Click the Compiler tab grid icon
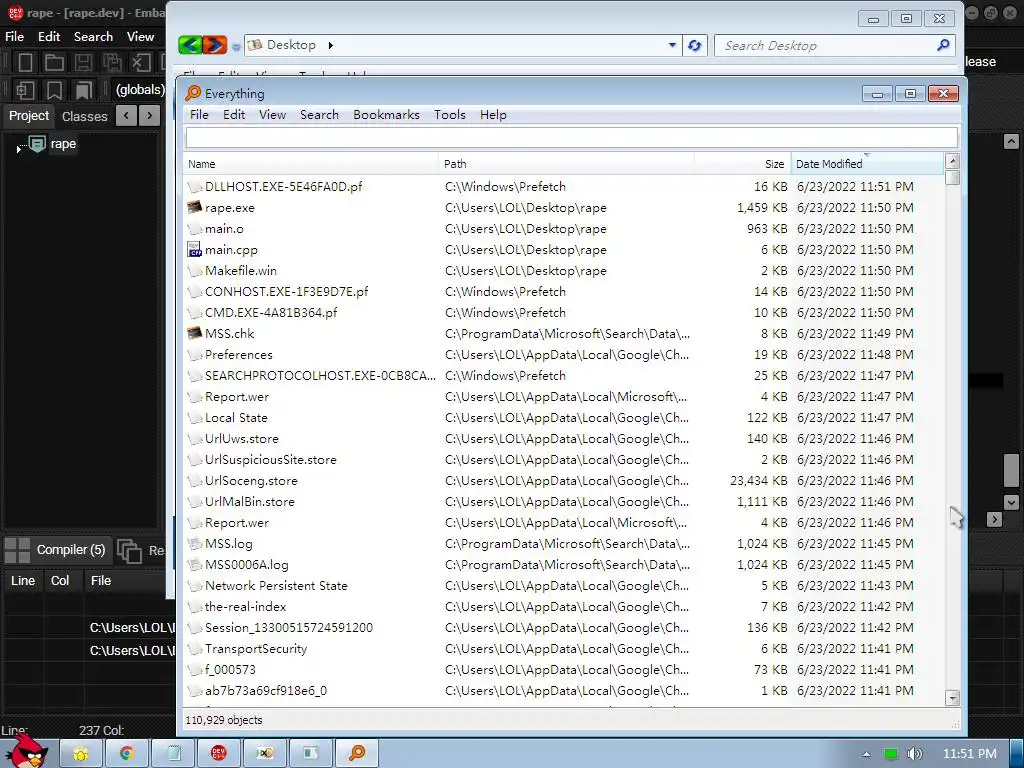Viewport: 1024px width, 768px height. tap(17, 551)
